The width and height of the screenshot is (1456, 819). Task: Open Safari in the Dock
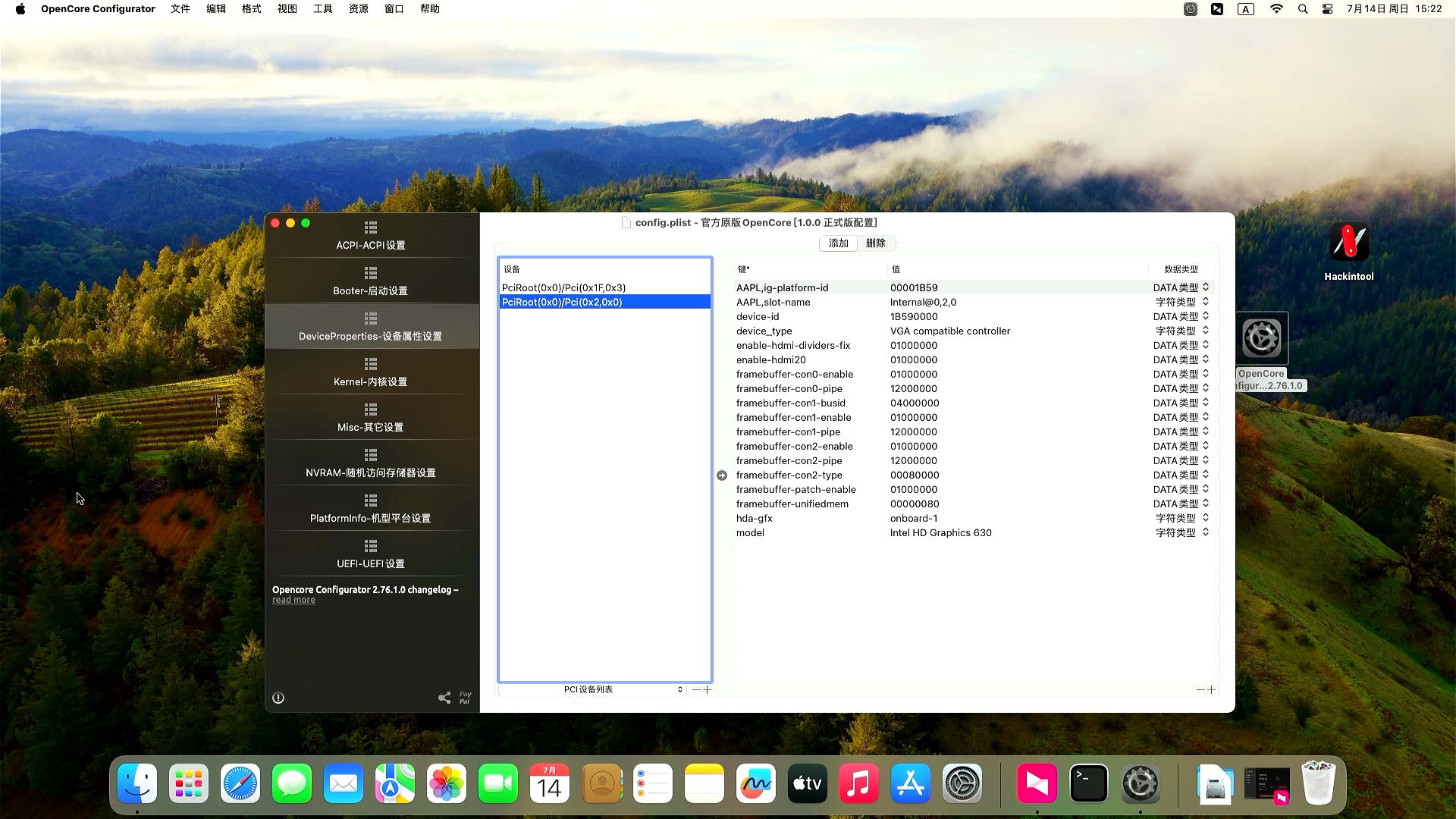[240, 783]
